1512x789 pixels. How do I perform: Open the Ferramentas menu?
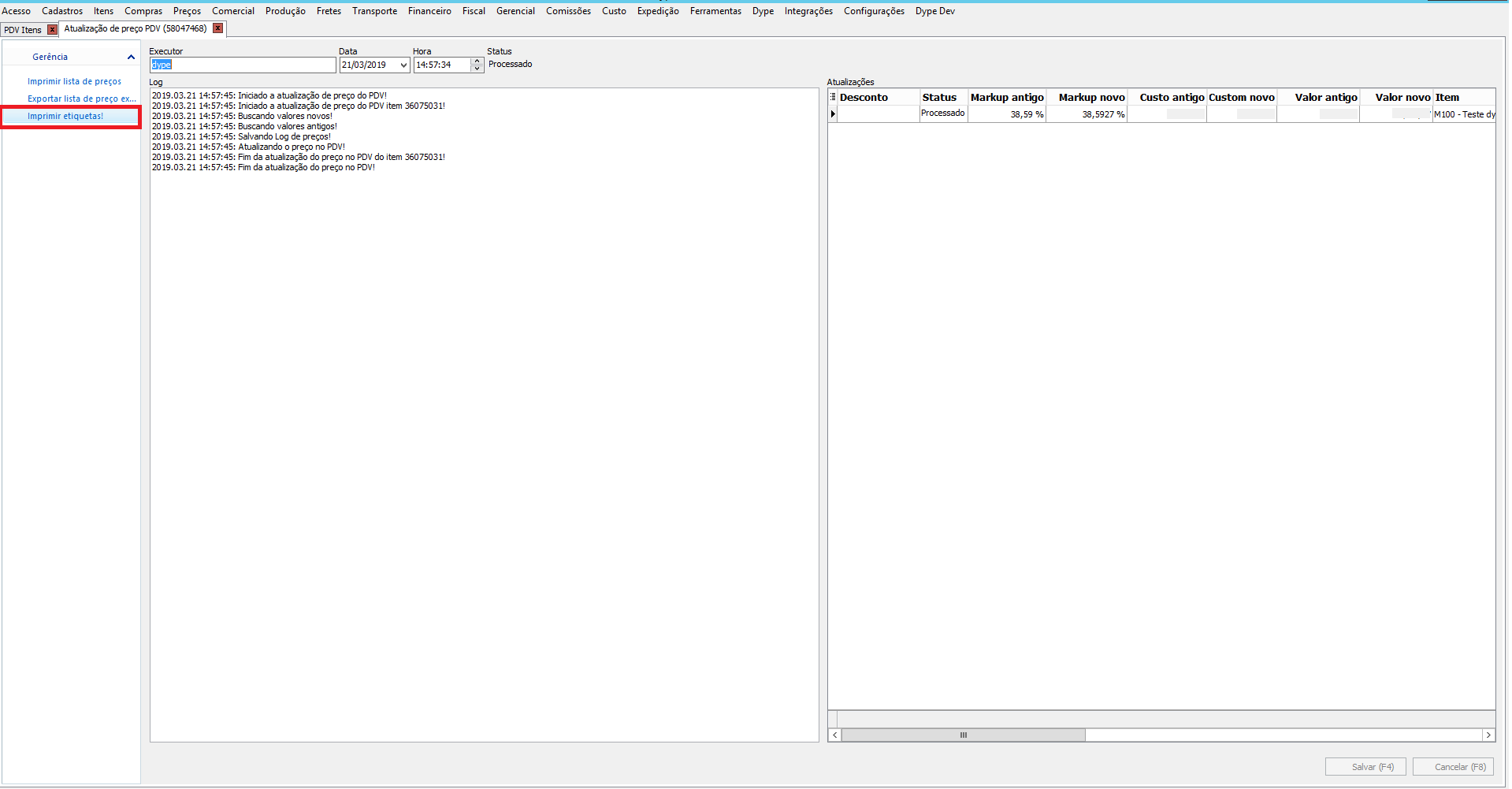tap(716, 11)
